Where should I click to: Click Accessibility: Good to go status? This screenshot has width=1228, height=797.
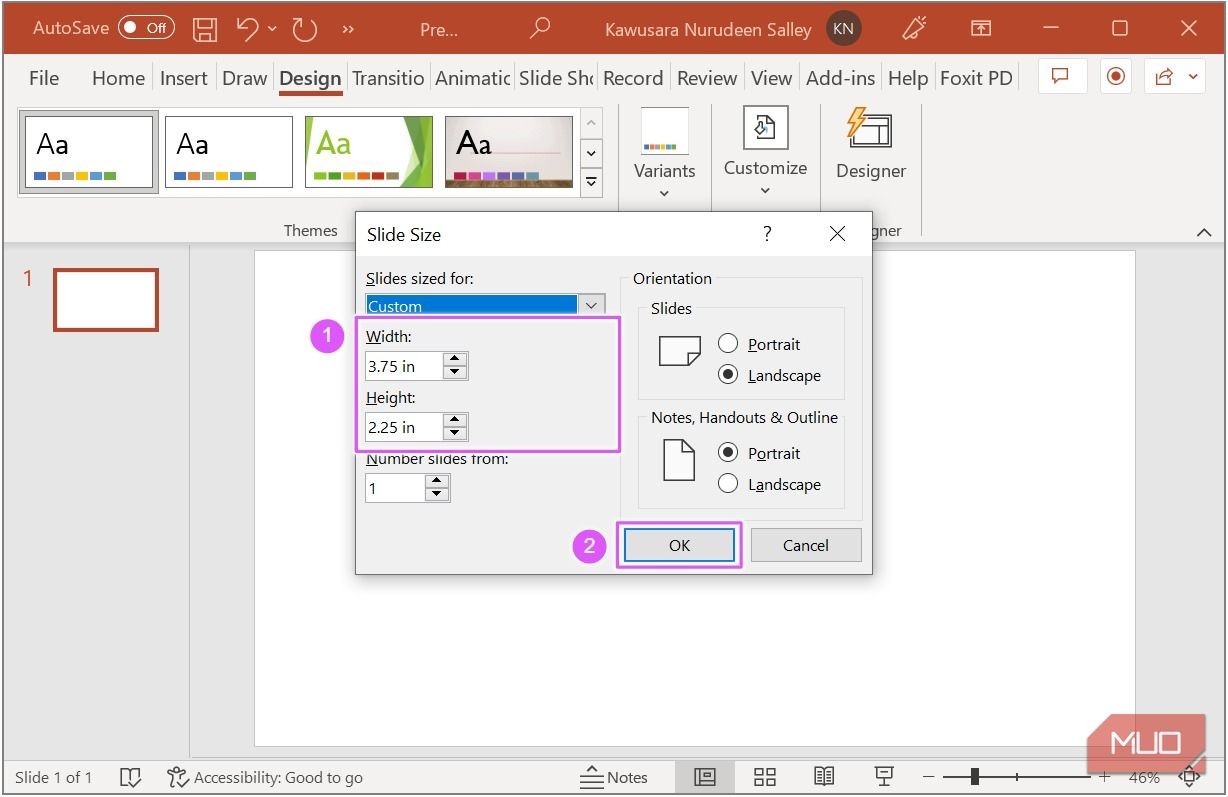(265, 777)
